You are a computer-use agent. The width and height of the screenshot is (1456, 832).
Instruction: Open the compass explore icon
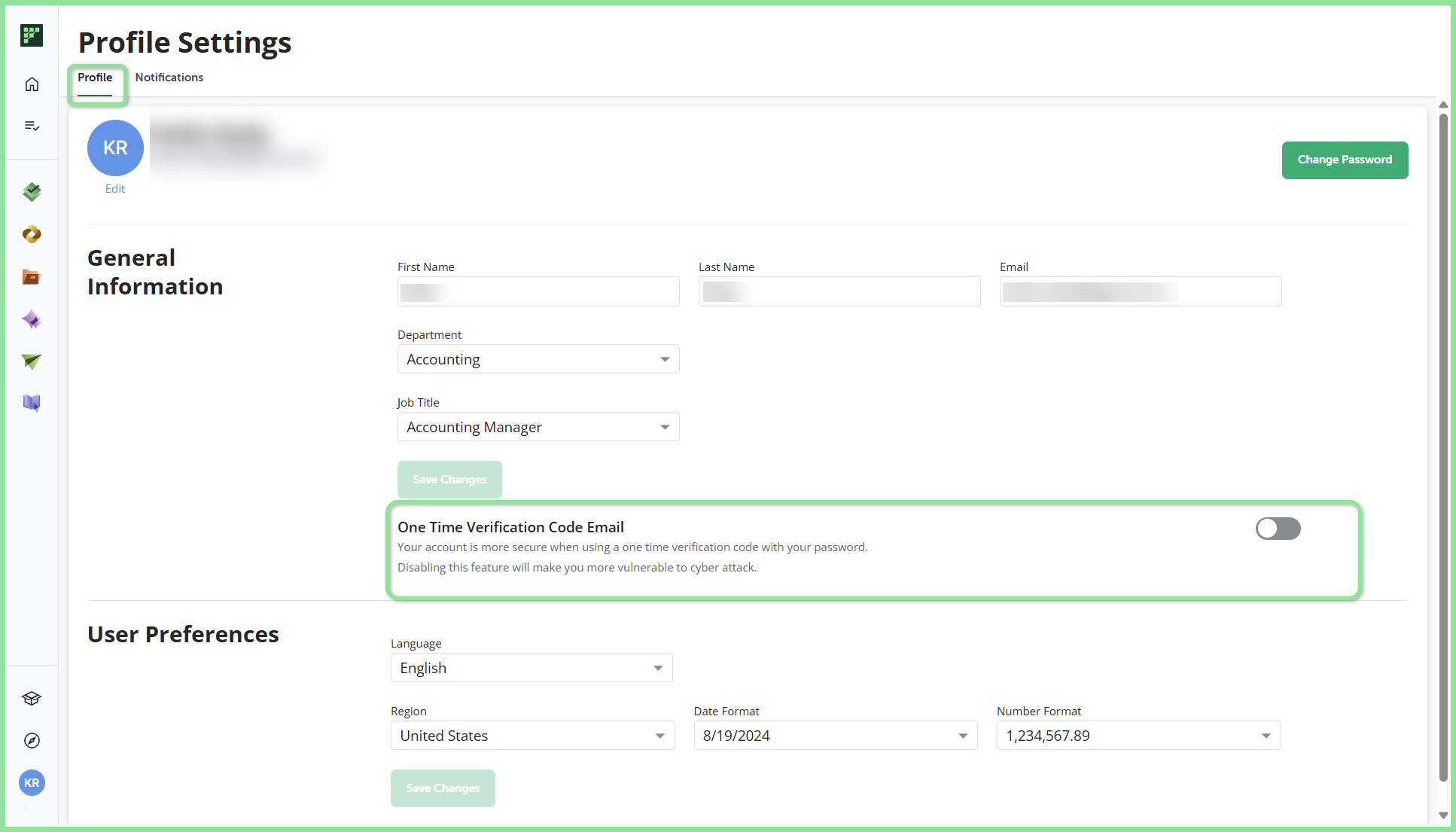click(x=32, y=741)
